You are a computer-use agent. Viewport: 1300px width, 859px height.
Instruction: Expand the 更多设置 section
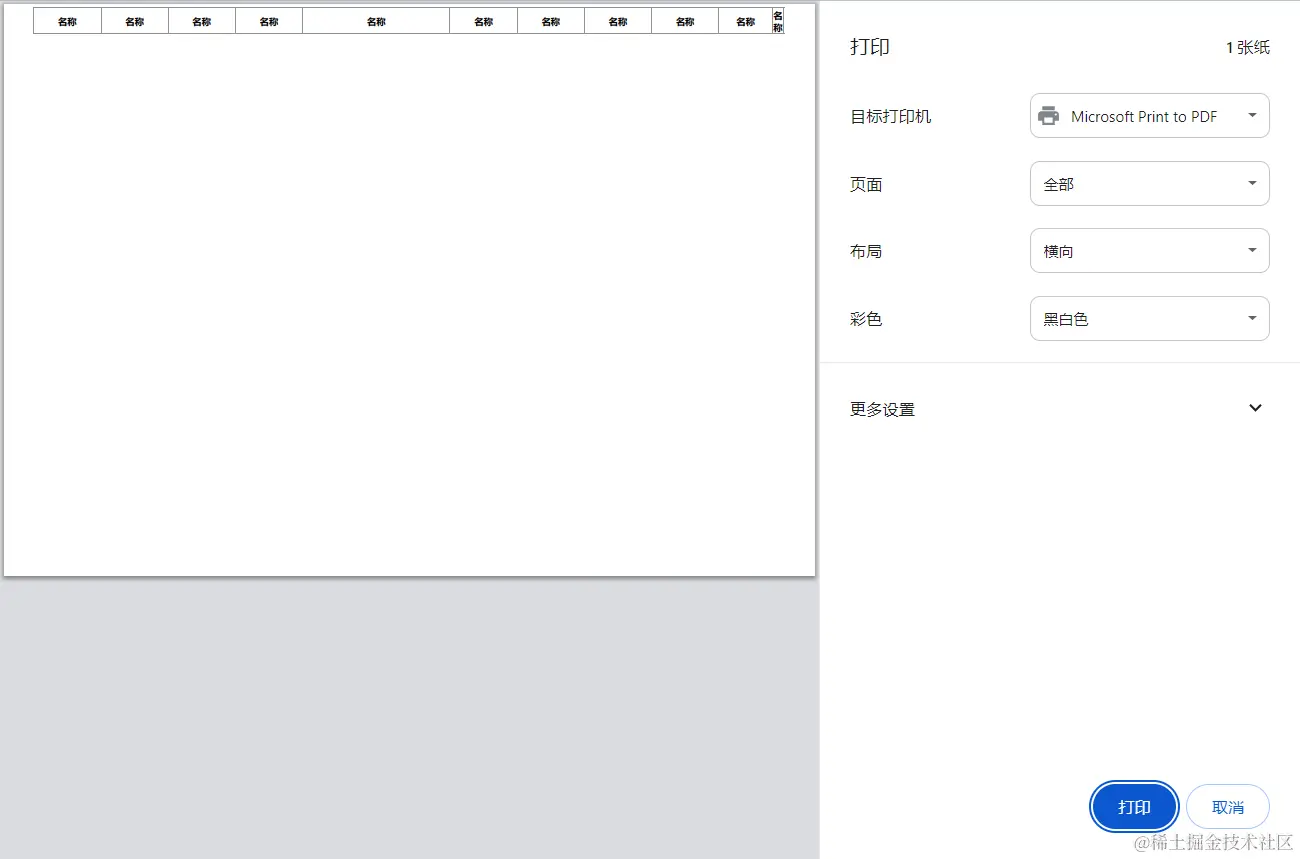point(1059,408)
